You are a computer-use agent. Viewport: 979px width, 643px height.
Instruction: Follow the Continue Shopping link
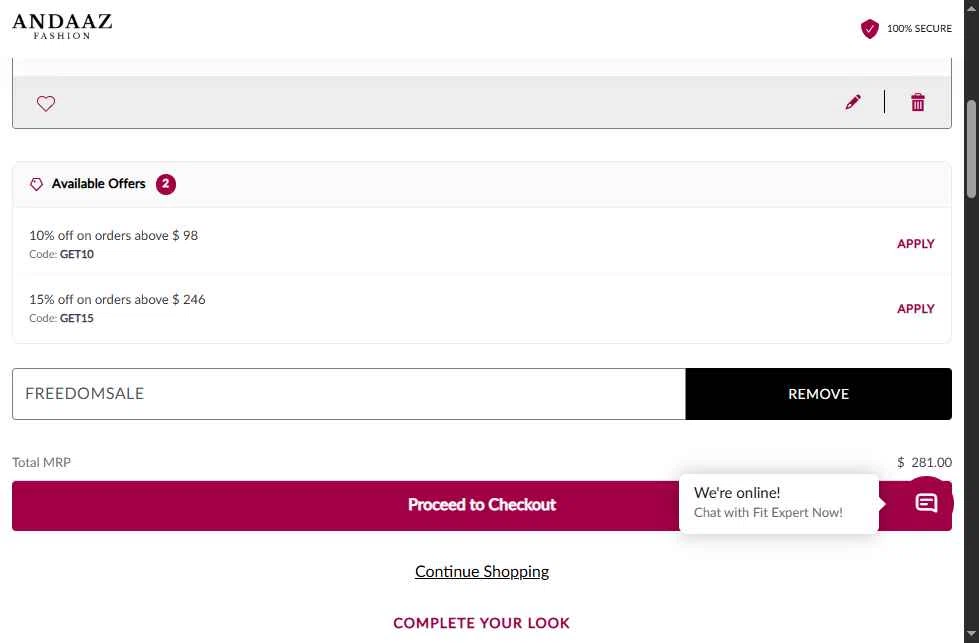click(x=481, y=572)
